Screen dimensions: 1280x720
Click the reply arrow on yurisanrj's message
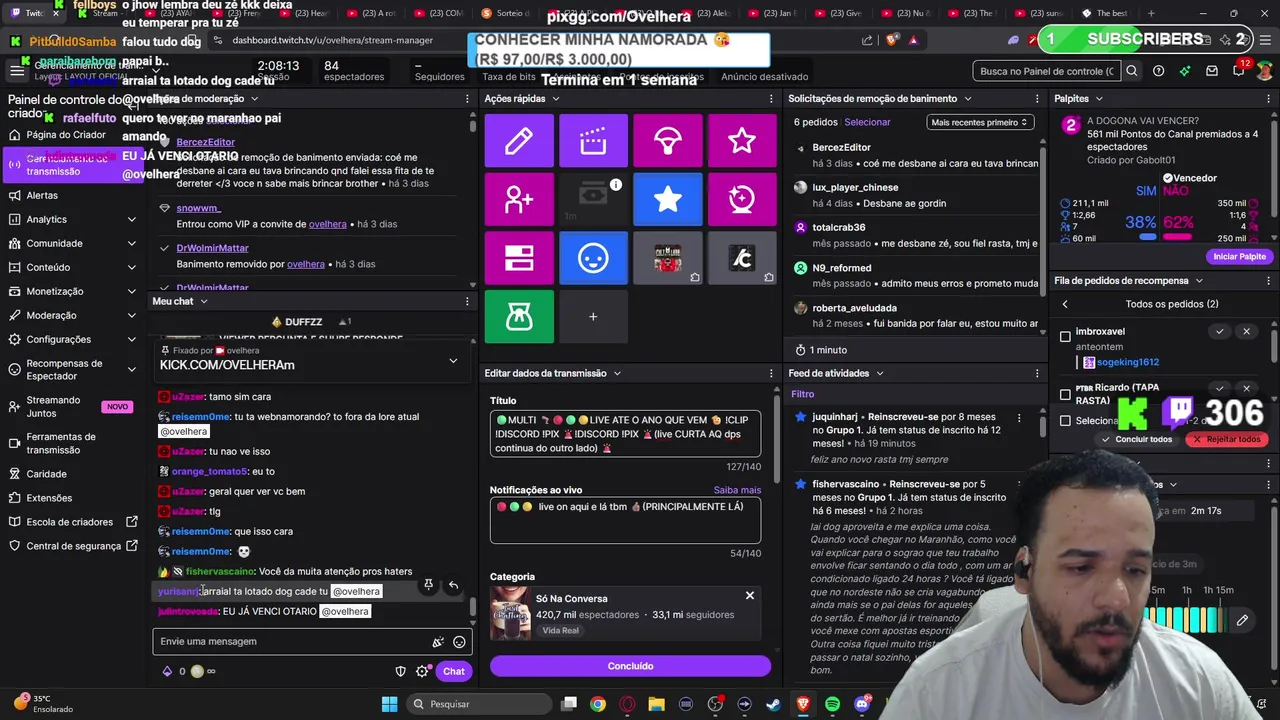[453, 585]
